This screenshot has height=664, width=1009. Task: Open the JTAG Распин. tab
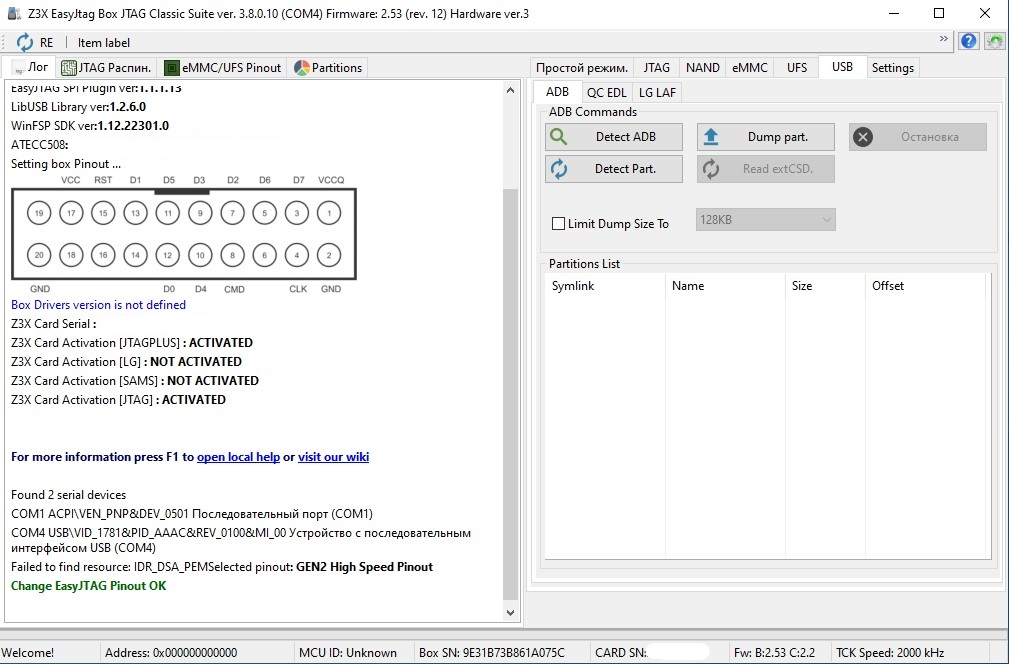107,68
